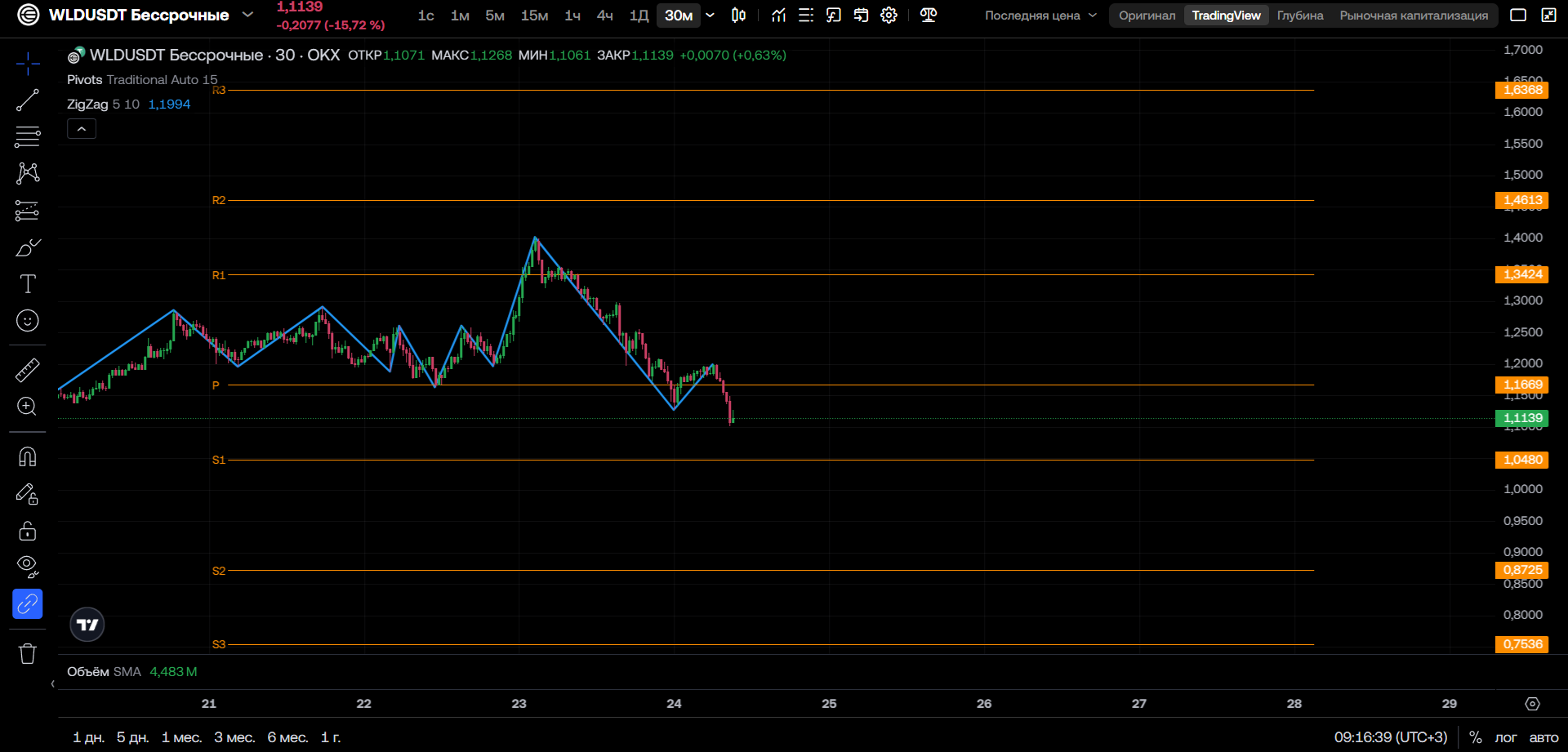Click the OKX logo icon
Image resolution: width=1568 pixels, height=752 pixels.
(29, 15)
